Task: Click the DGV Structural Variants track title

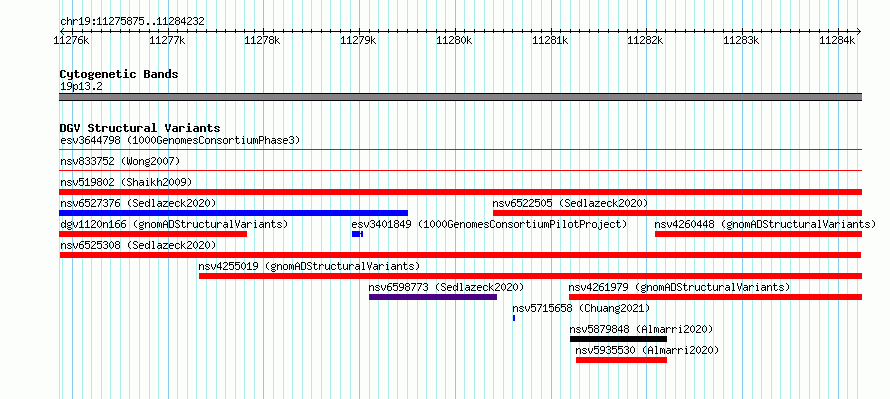Action: click(140, 128)
